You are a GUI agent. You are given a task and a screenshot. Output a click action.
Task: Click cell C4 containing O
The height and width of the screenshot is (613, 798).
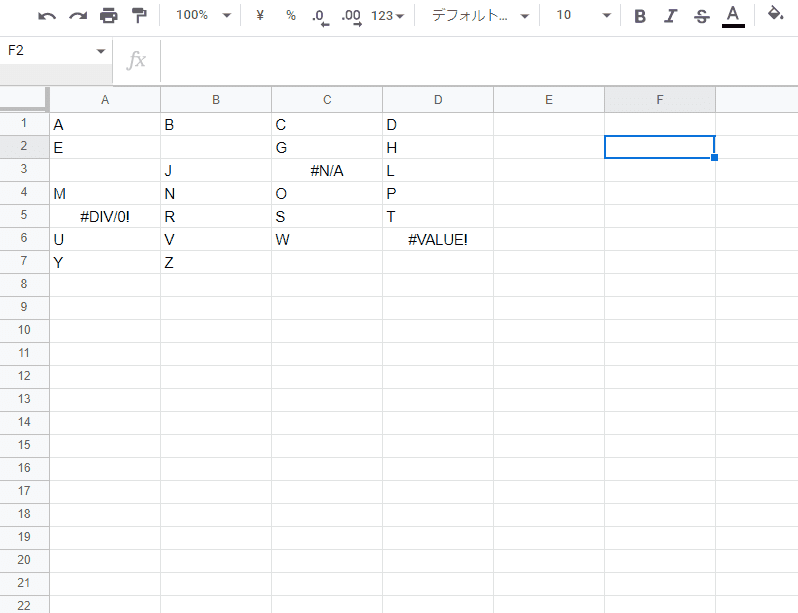(x=327, y=193)
